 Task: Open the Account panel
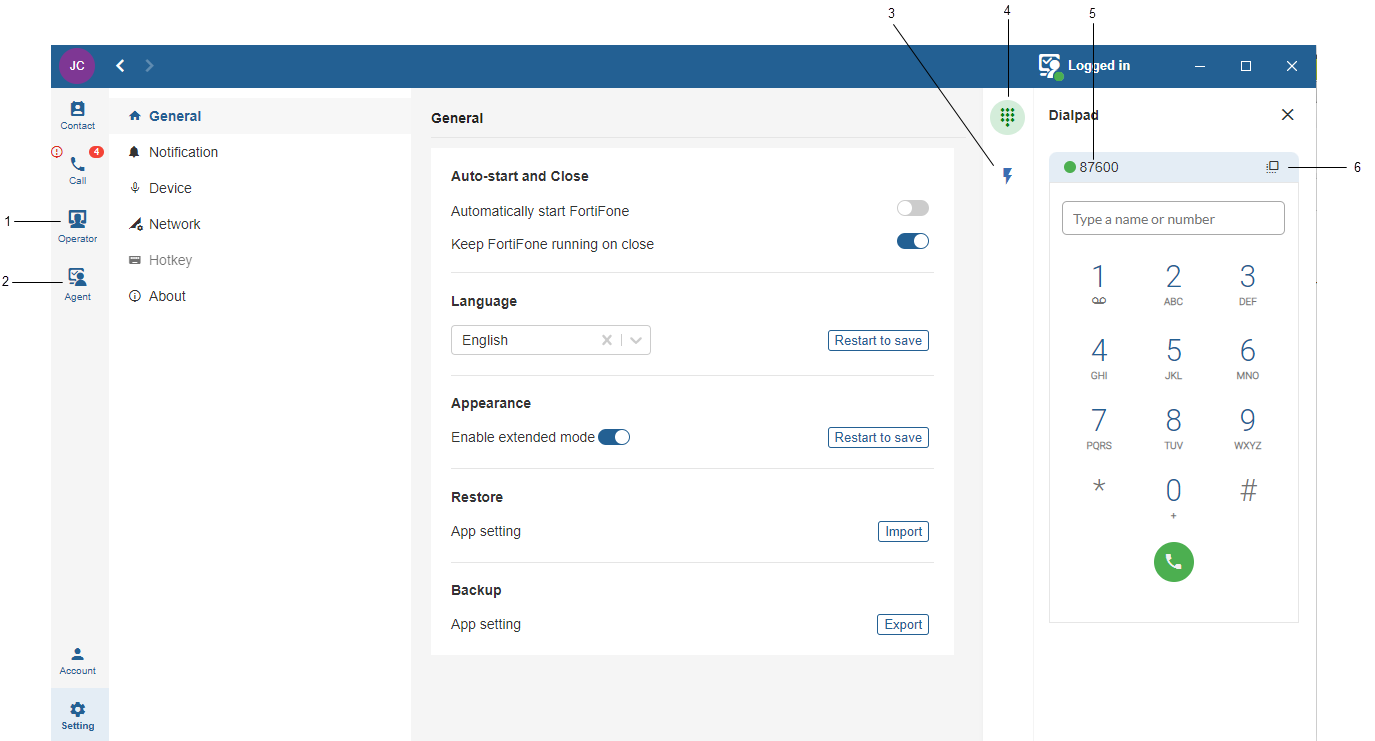(77, 660)
